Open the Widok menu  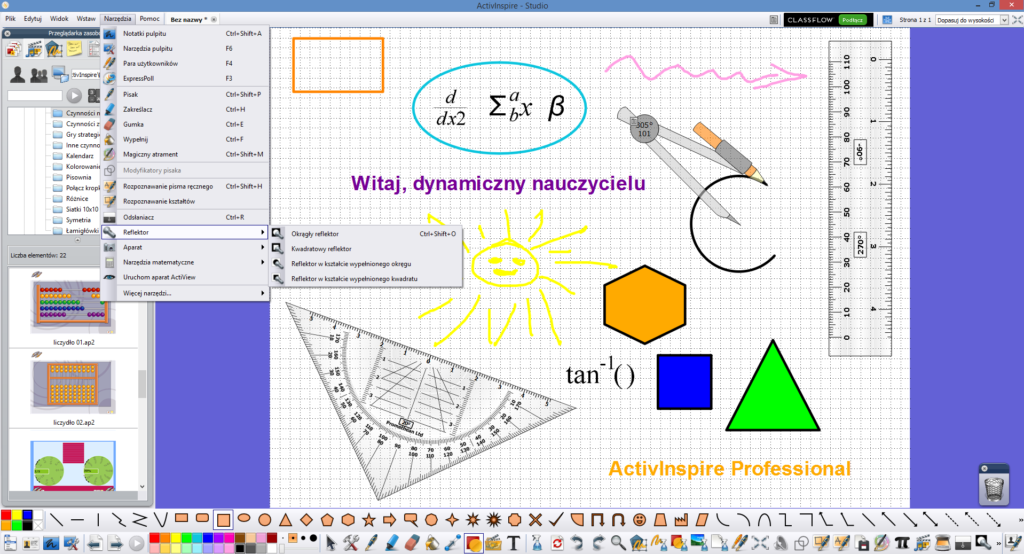coord(60,19)
